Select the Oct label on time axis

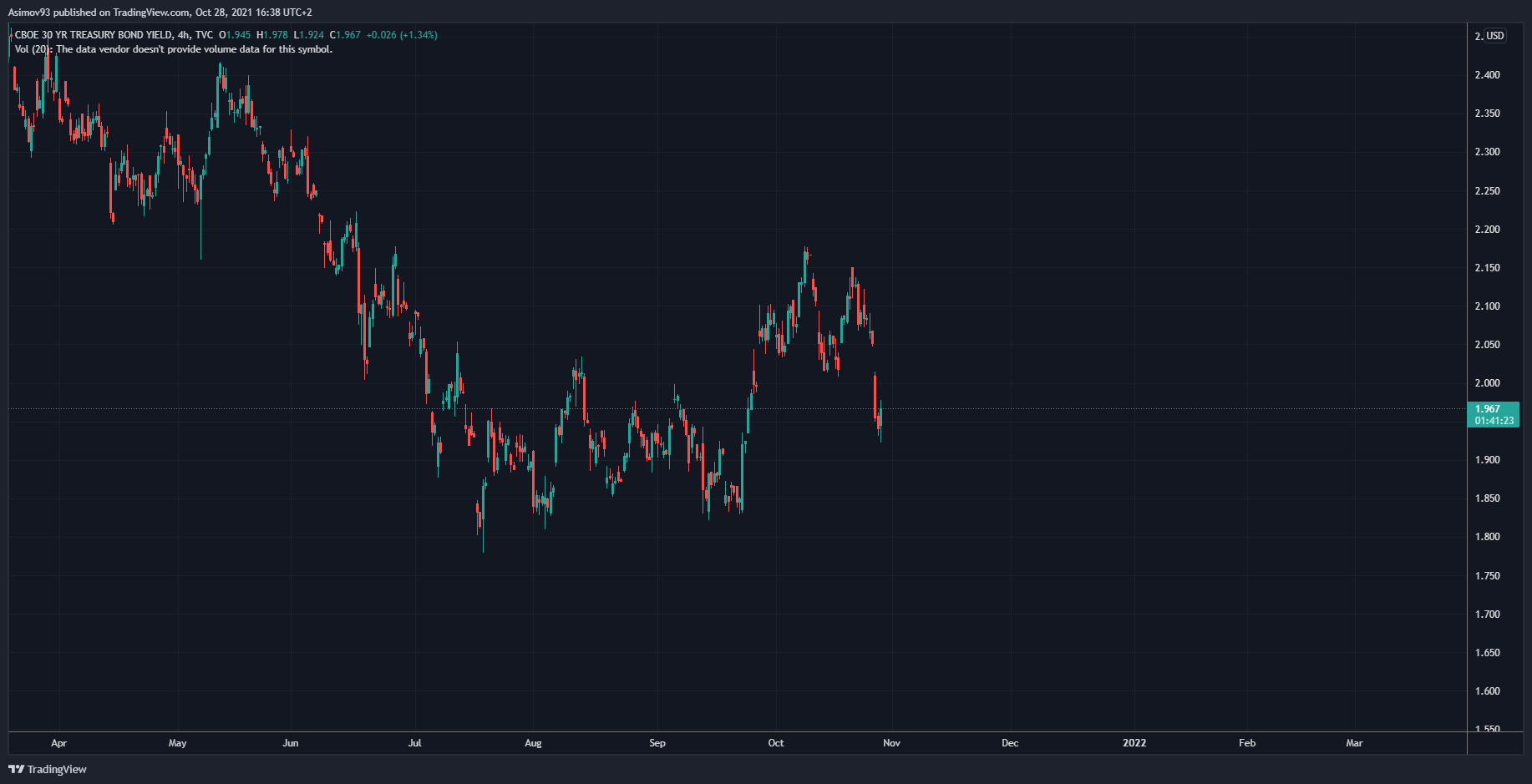click(776, 743)
